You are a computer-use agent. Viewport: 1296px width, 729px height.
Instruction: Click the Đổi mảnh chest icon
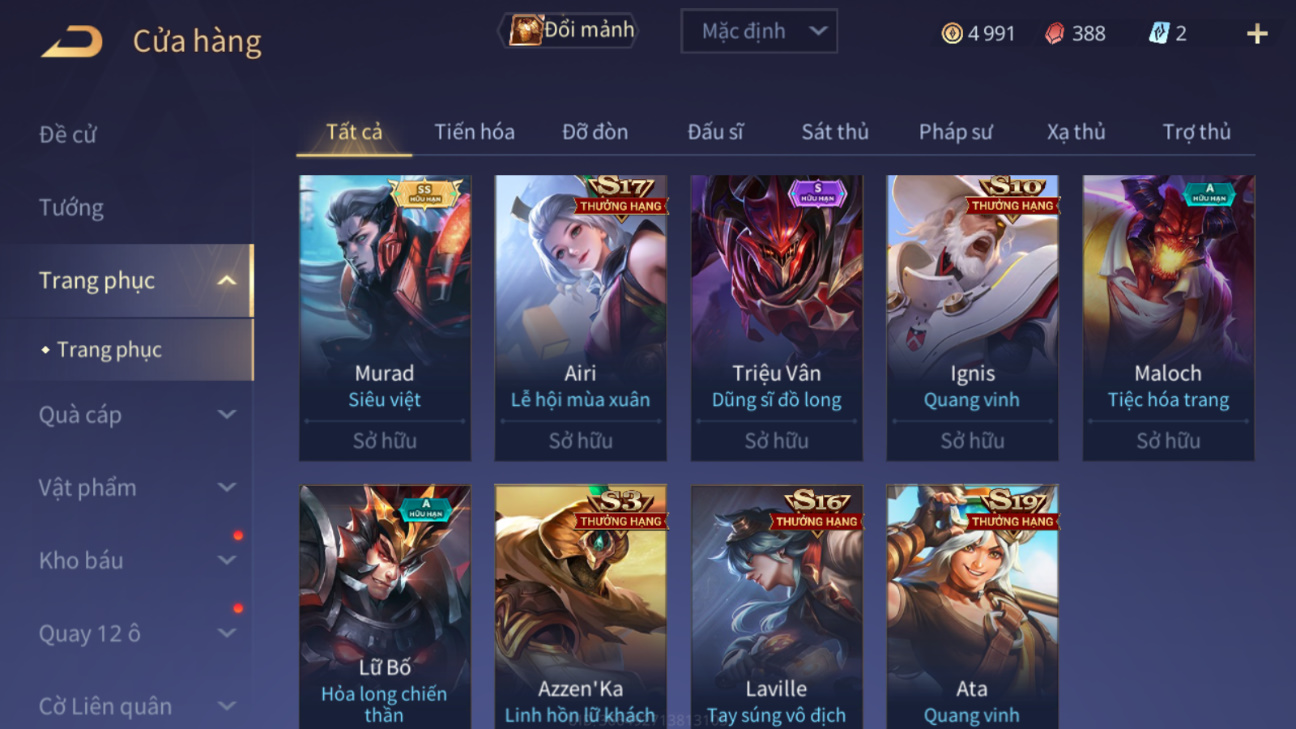(525, 30)
